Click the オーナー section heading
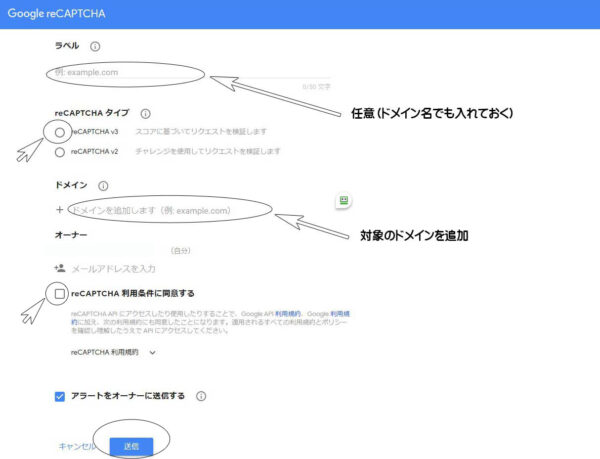 (71, 235)
